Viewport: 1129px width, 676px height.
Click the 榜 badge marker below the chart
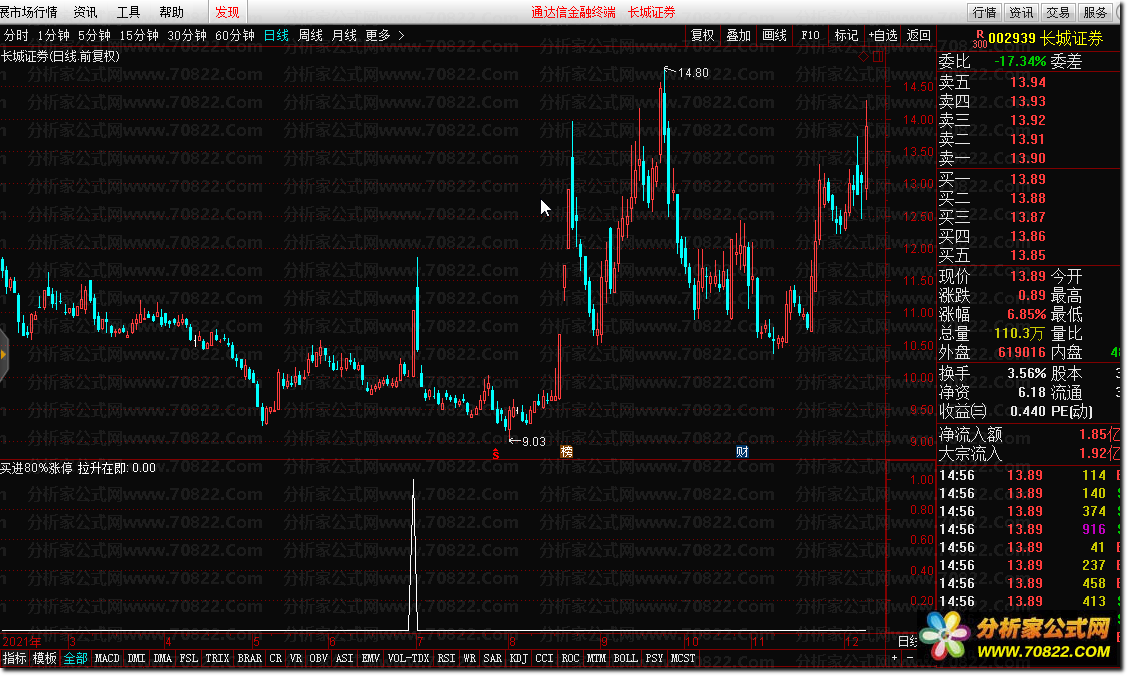[567, 451]
